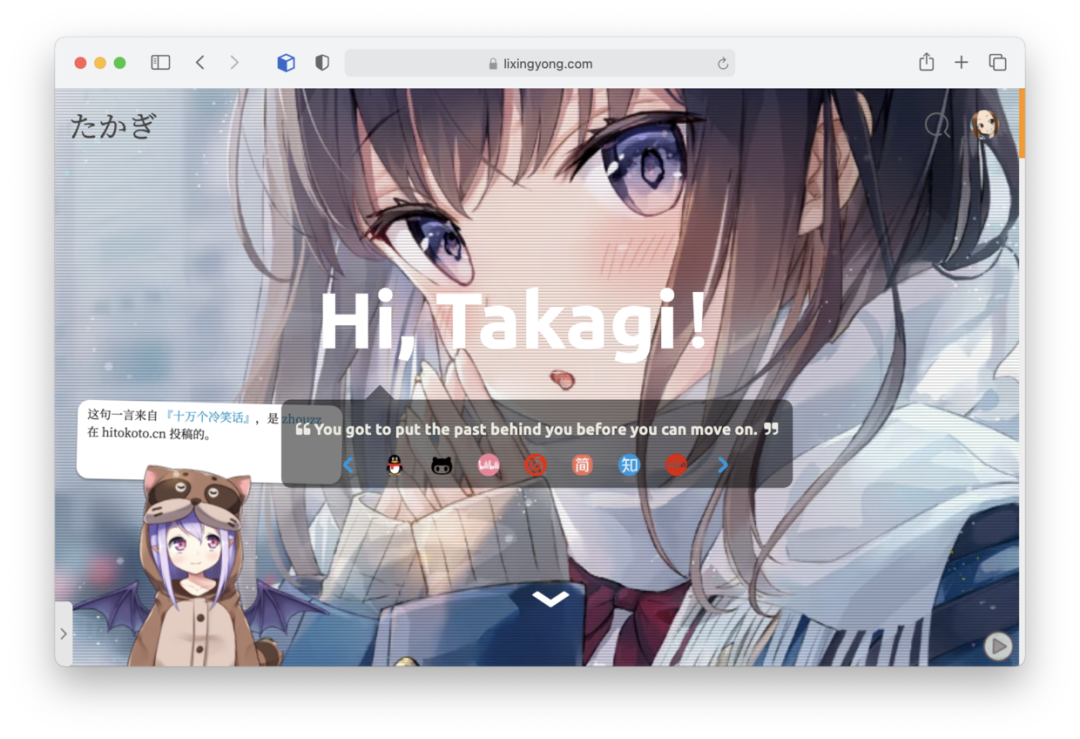
Task: Go forward in Safari history
Action: tap(234, 63)
